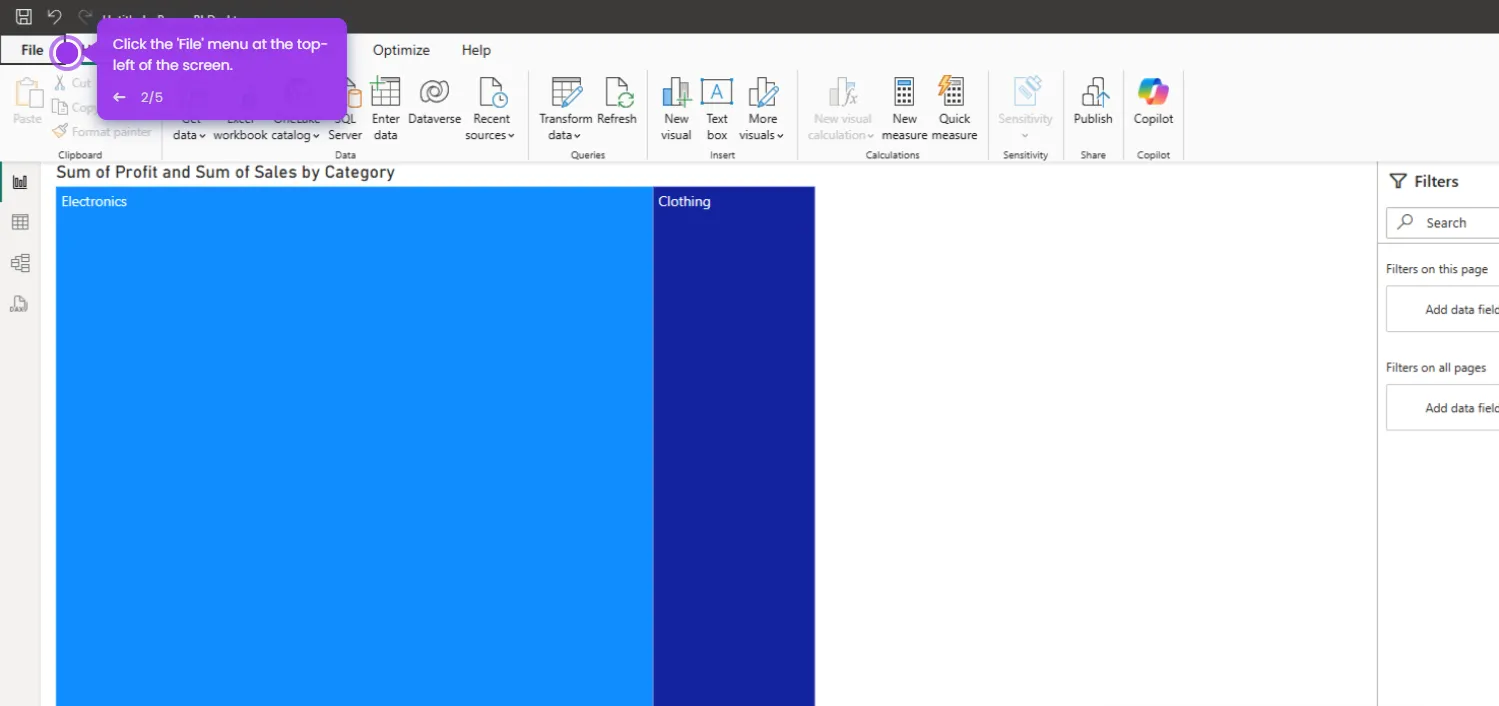Select the Format painter tool

coord(102,131)
